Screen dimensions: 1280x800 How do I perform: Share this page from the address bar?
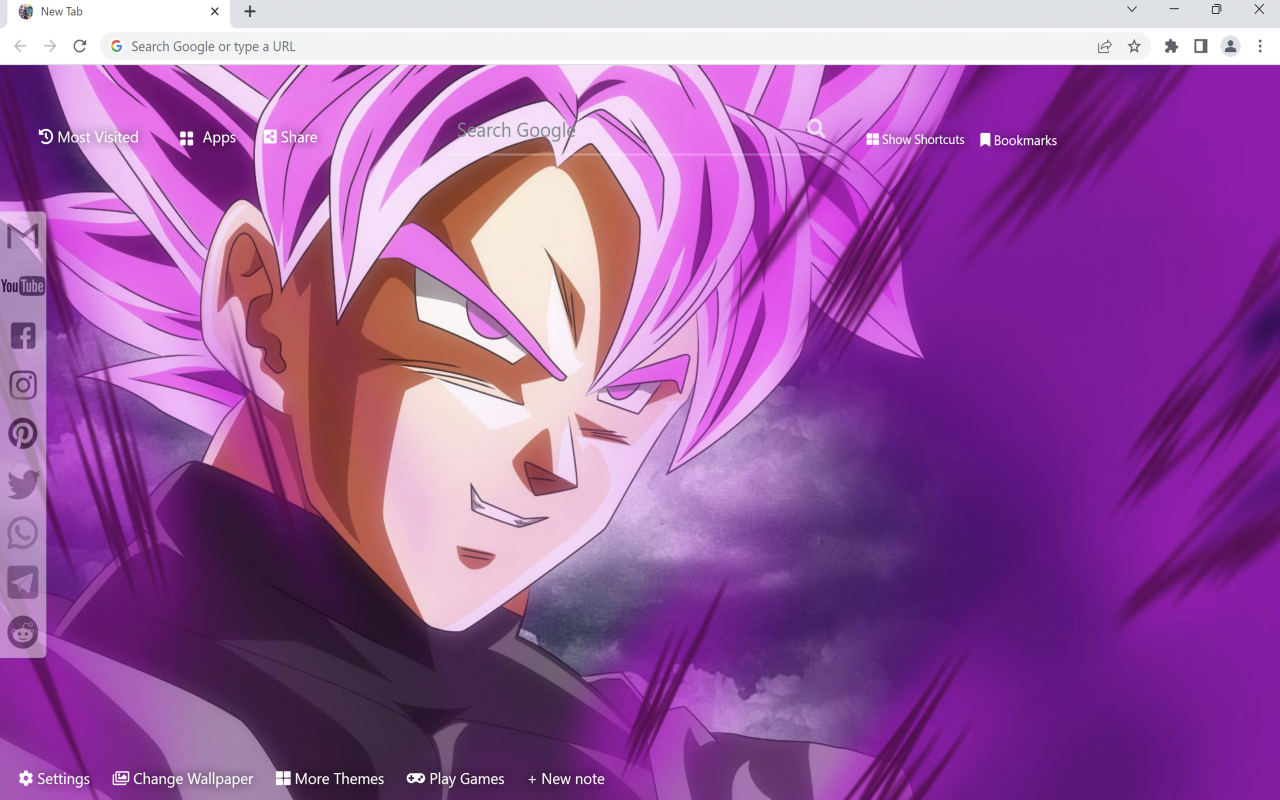(x=1104, y=46)
